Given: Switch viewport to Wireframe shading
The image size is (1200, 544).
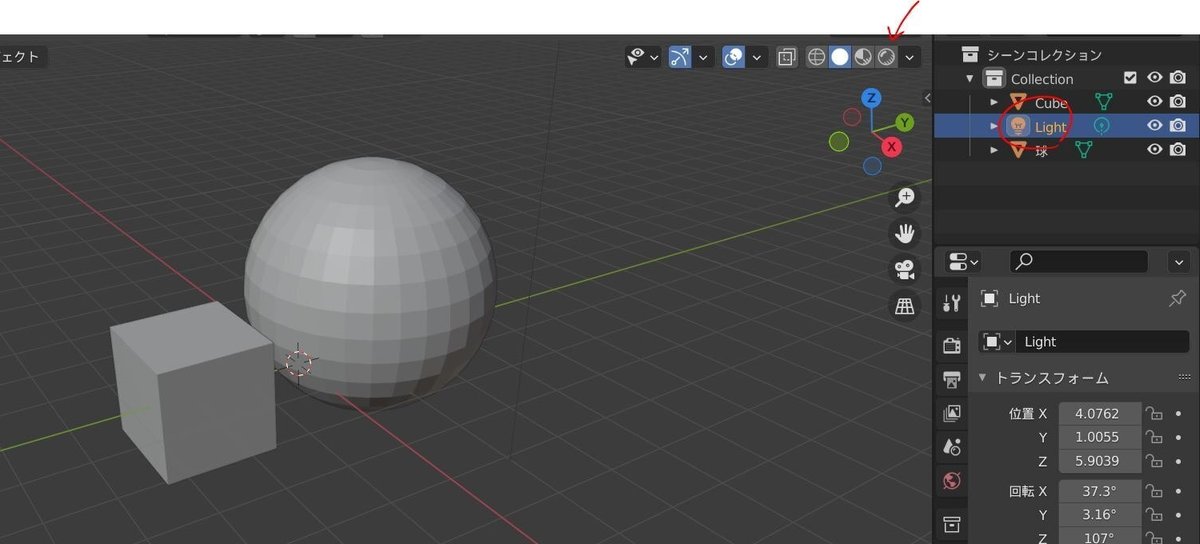Looking at the screenshot, I should (817, 57).
